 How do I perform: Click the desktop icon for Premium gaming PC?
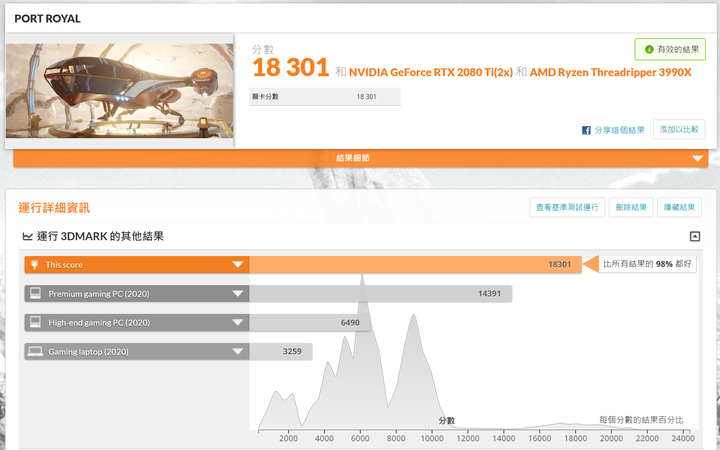pyautogui.click(x=35, y=293)
